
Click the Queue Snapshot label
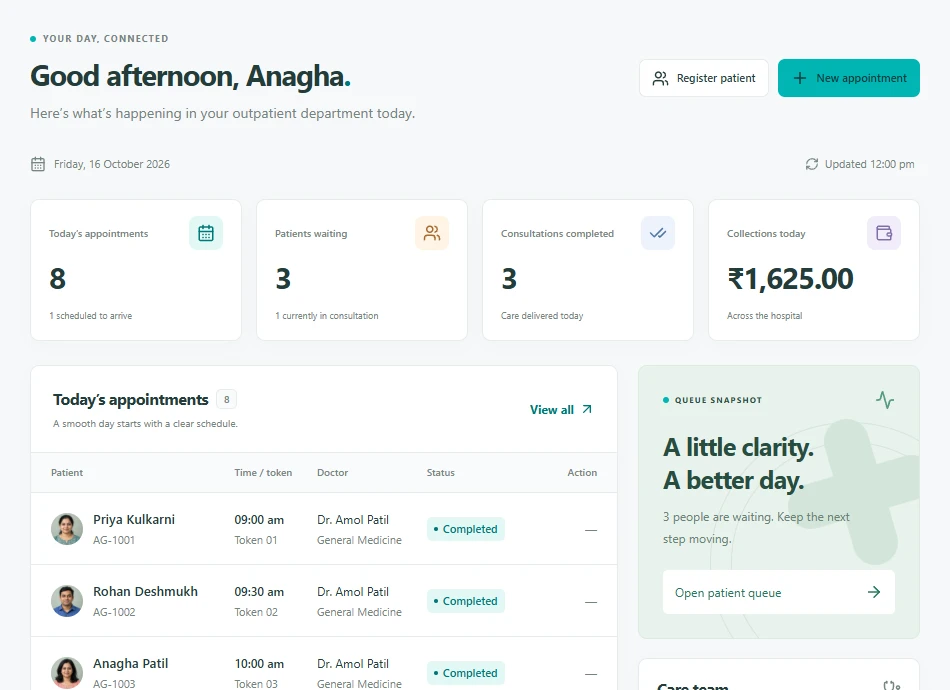(718, 400)
